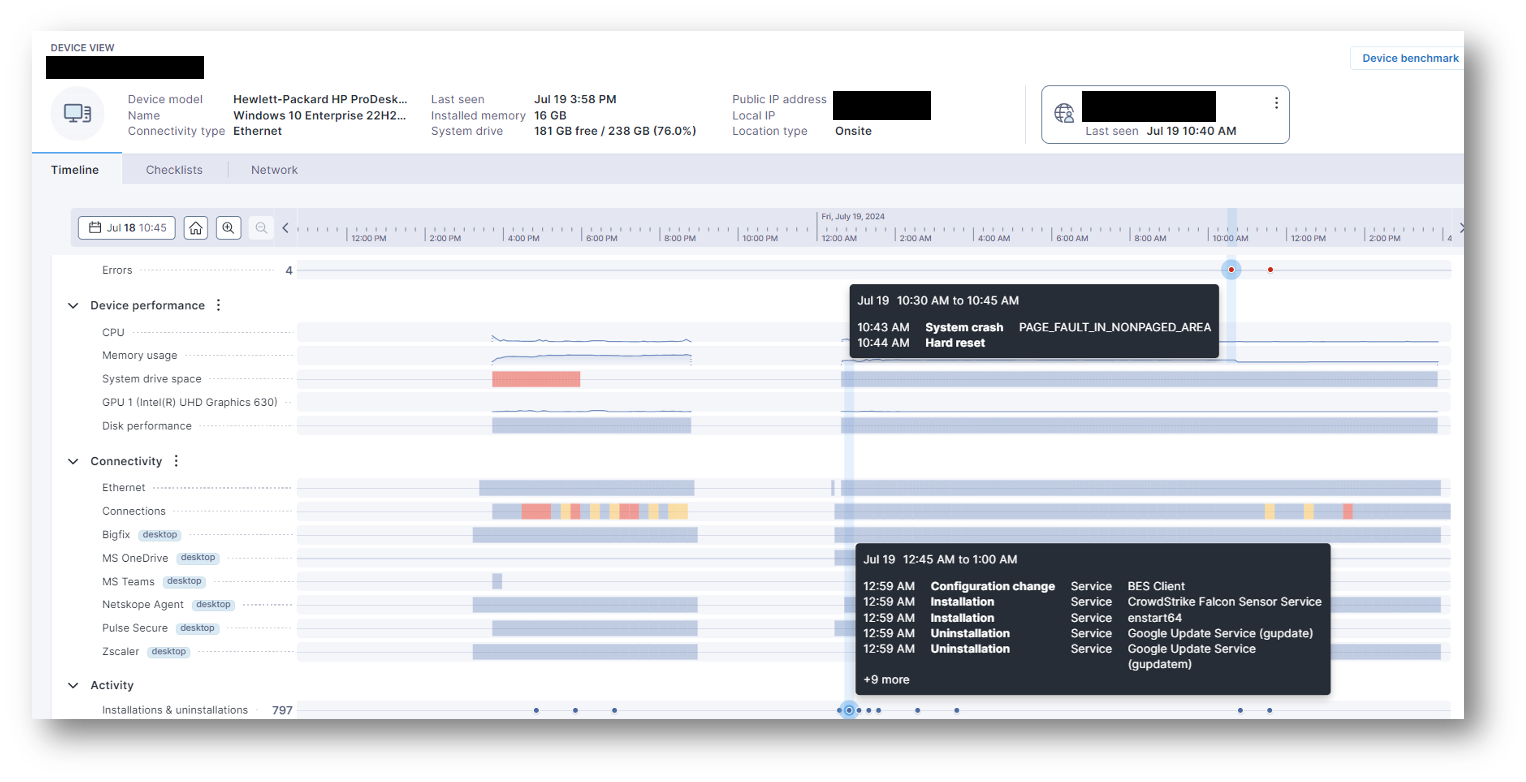1526x782 pixels.
Task: Open Device performance three-dot options menu
Action: [x=219, y=306]
